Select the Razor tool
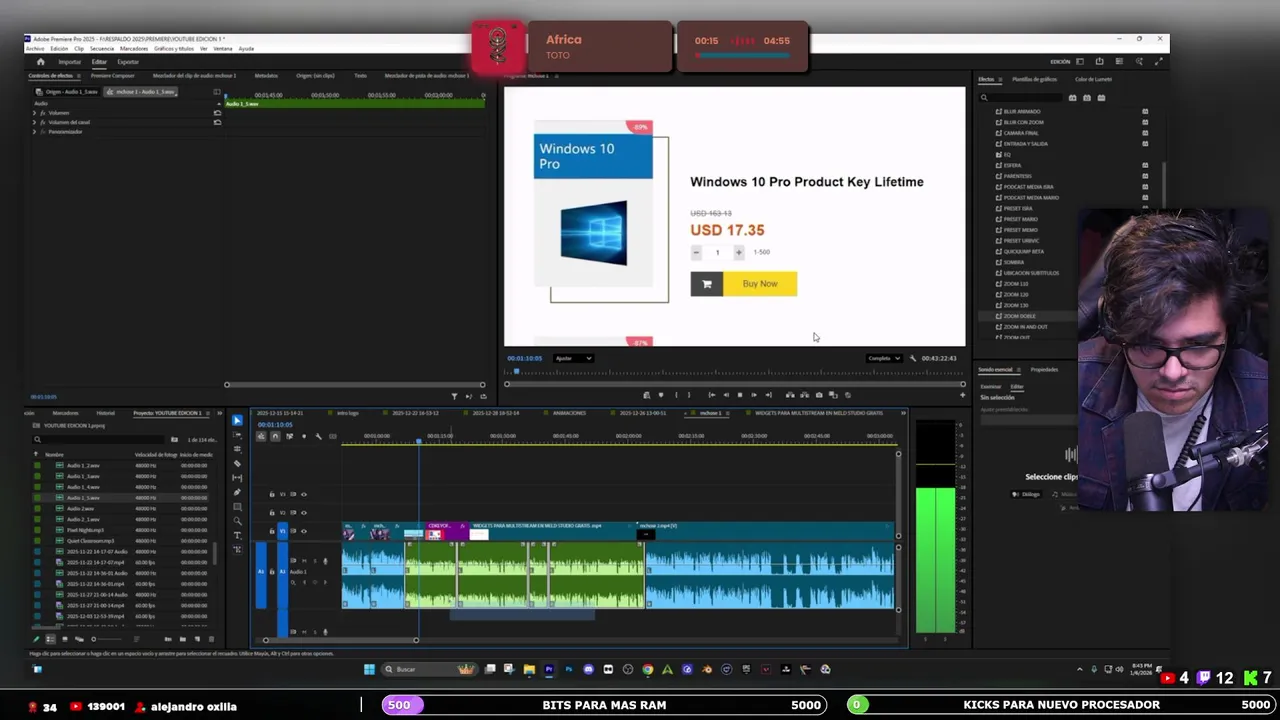The height and width of the screenshot is (720, 1280). (237, 464)
